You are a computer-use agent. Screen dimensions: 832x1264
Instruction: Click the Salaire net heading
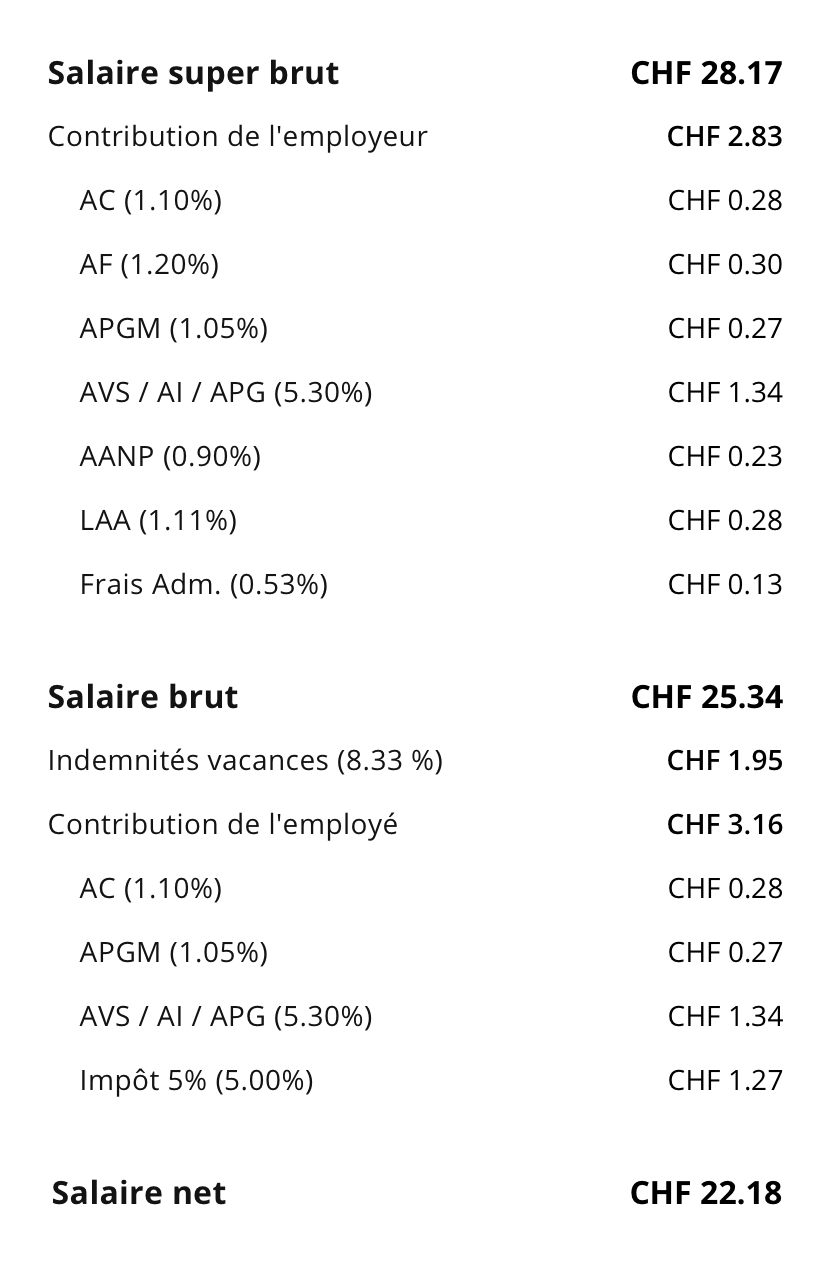coord(139,1193)
